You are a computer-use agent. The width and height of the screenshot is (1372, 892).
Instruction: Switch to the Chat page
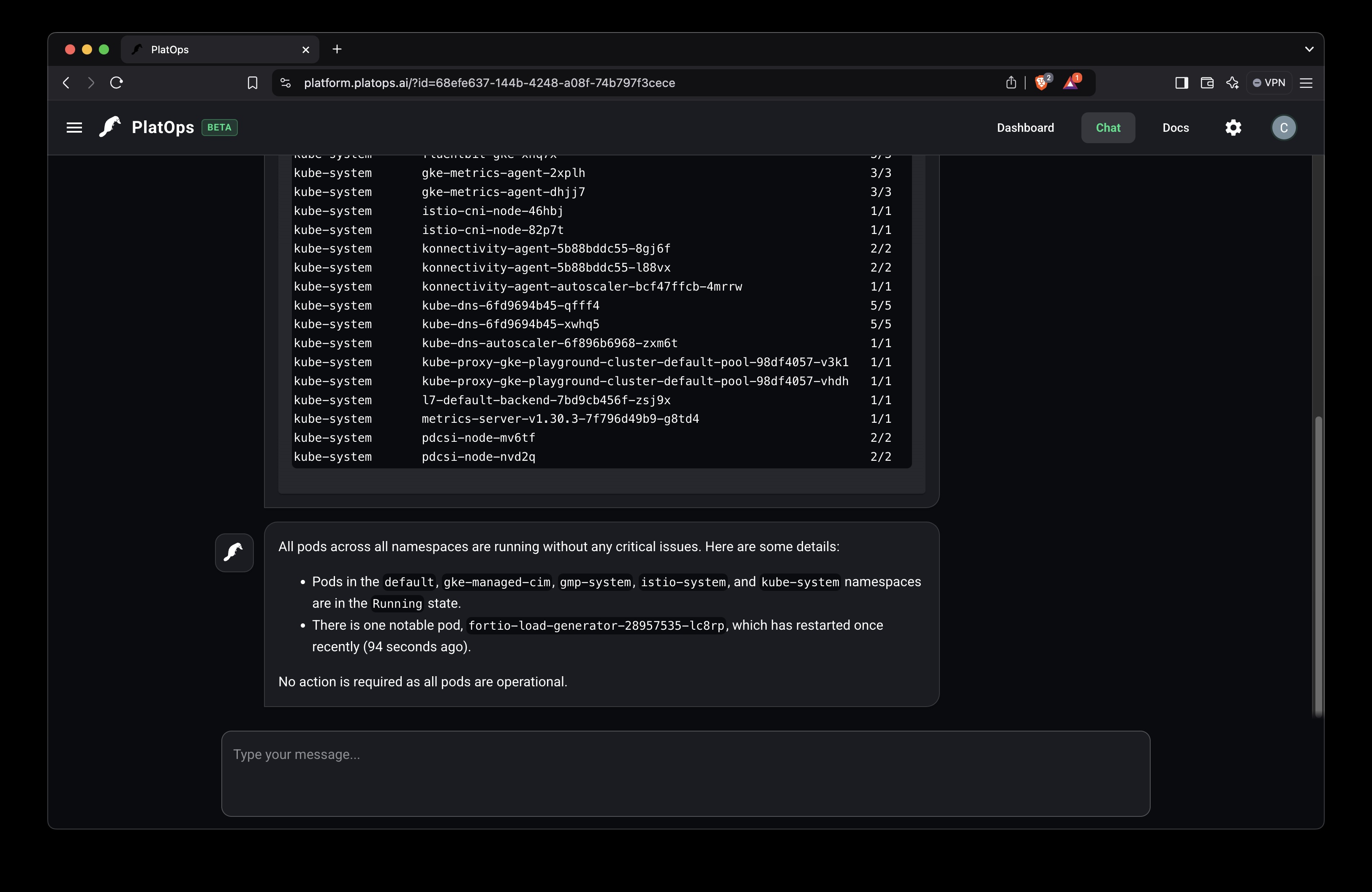[x=1108, y=128]
